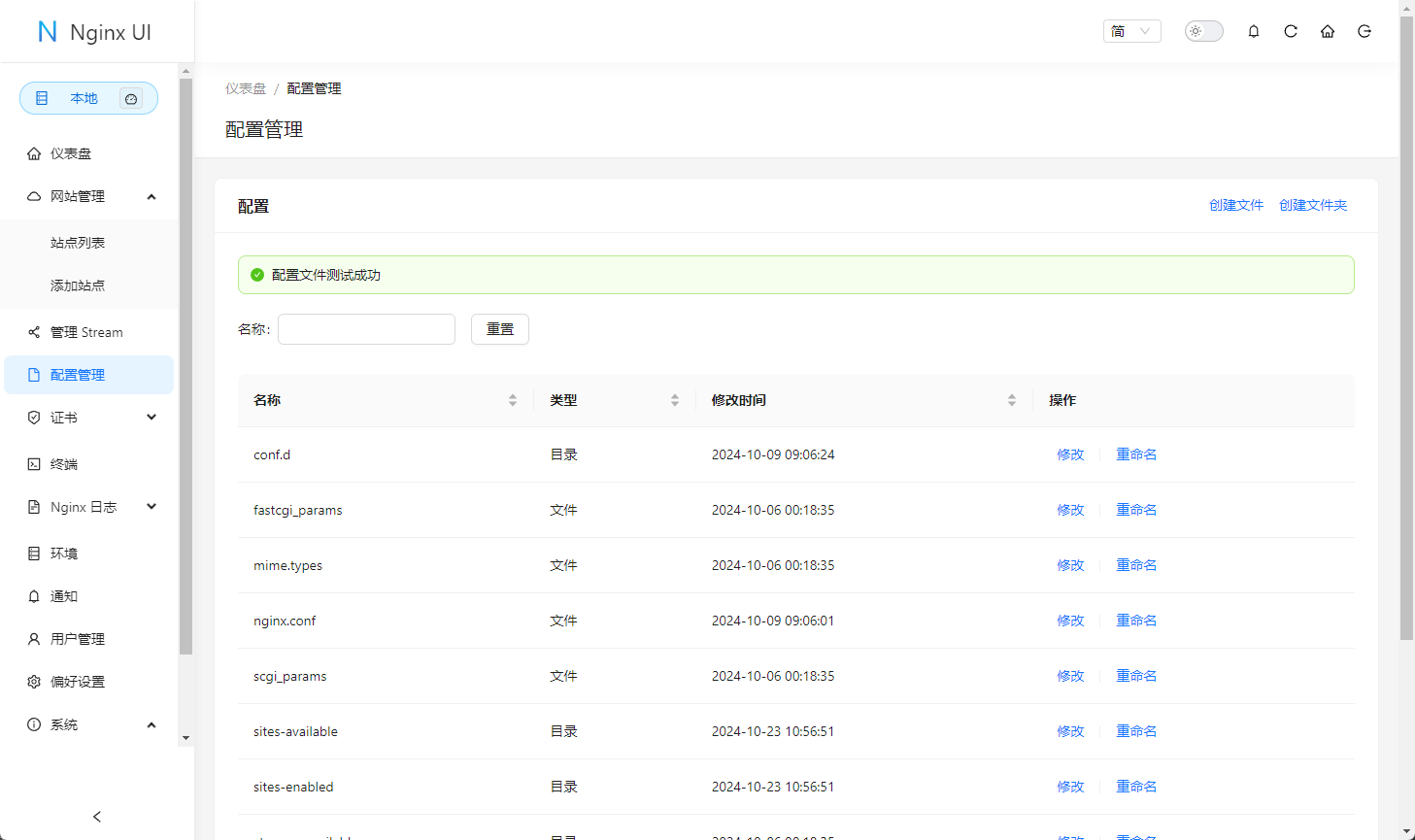Click the logout icon at top right

pos(1364,31)
